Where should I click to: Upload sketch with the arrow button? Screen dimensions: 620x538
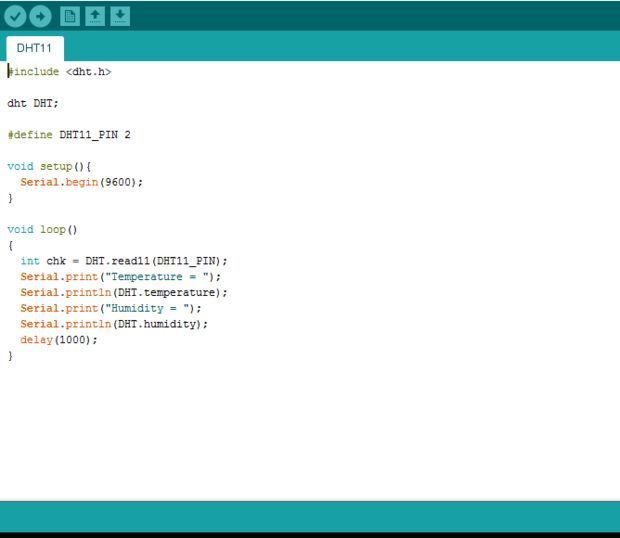click(x=40, y=17)
